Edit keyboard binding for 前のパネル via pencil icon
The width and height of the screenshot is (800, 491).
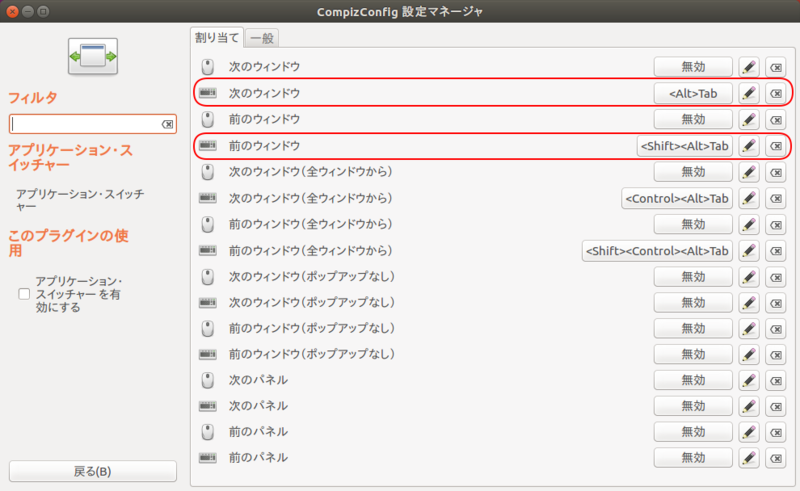point(748,458)
